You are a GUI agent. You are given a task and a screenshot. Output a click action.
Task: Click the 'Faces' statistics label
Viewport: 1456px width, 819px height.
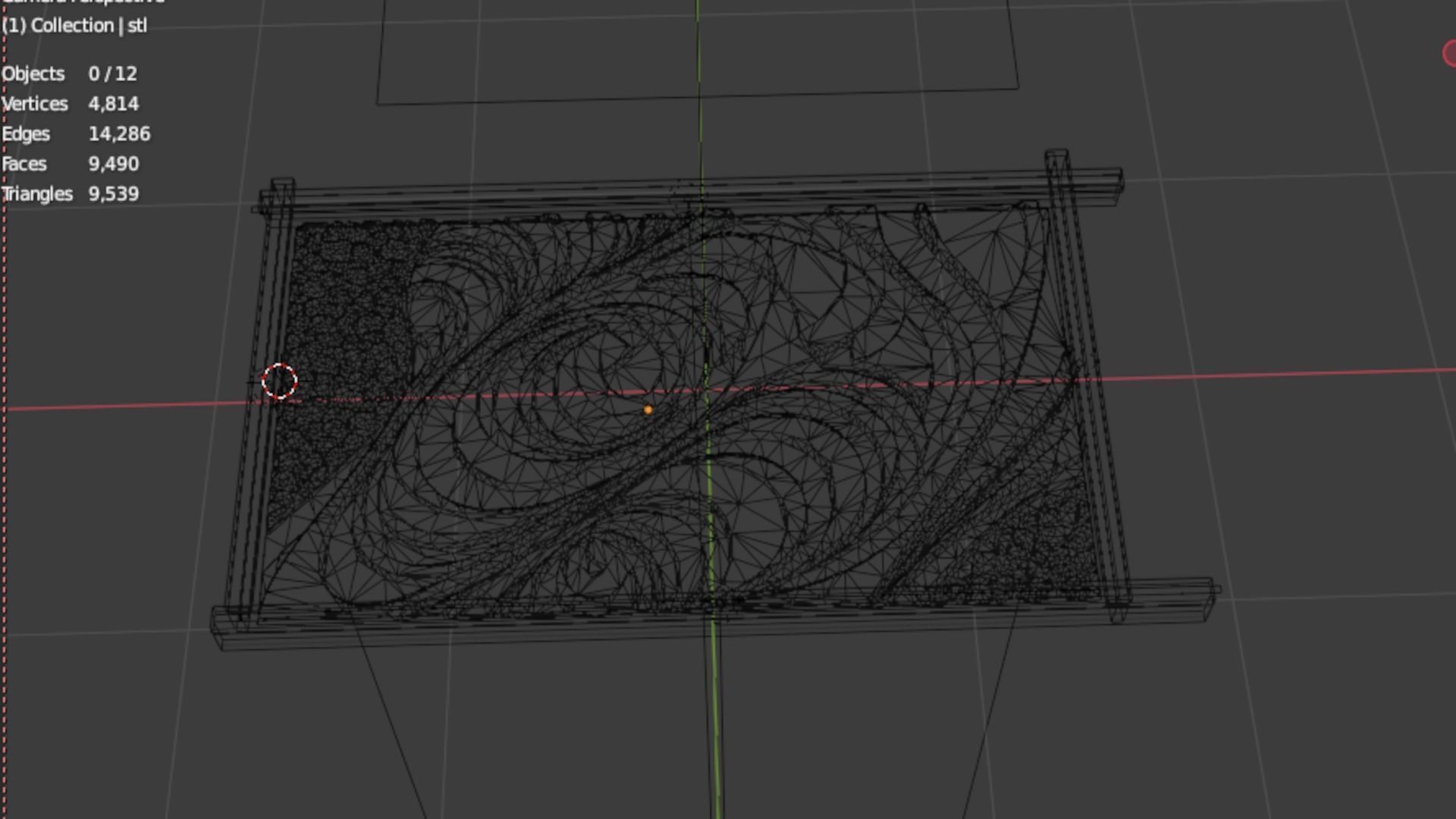click(24, 164)
